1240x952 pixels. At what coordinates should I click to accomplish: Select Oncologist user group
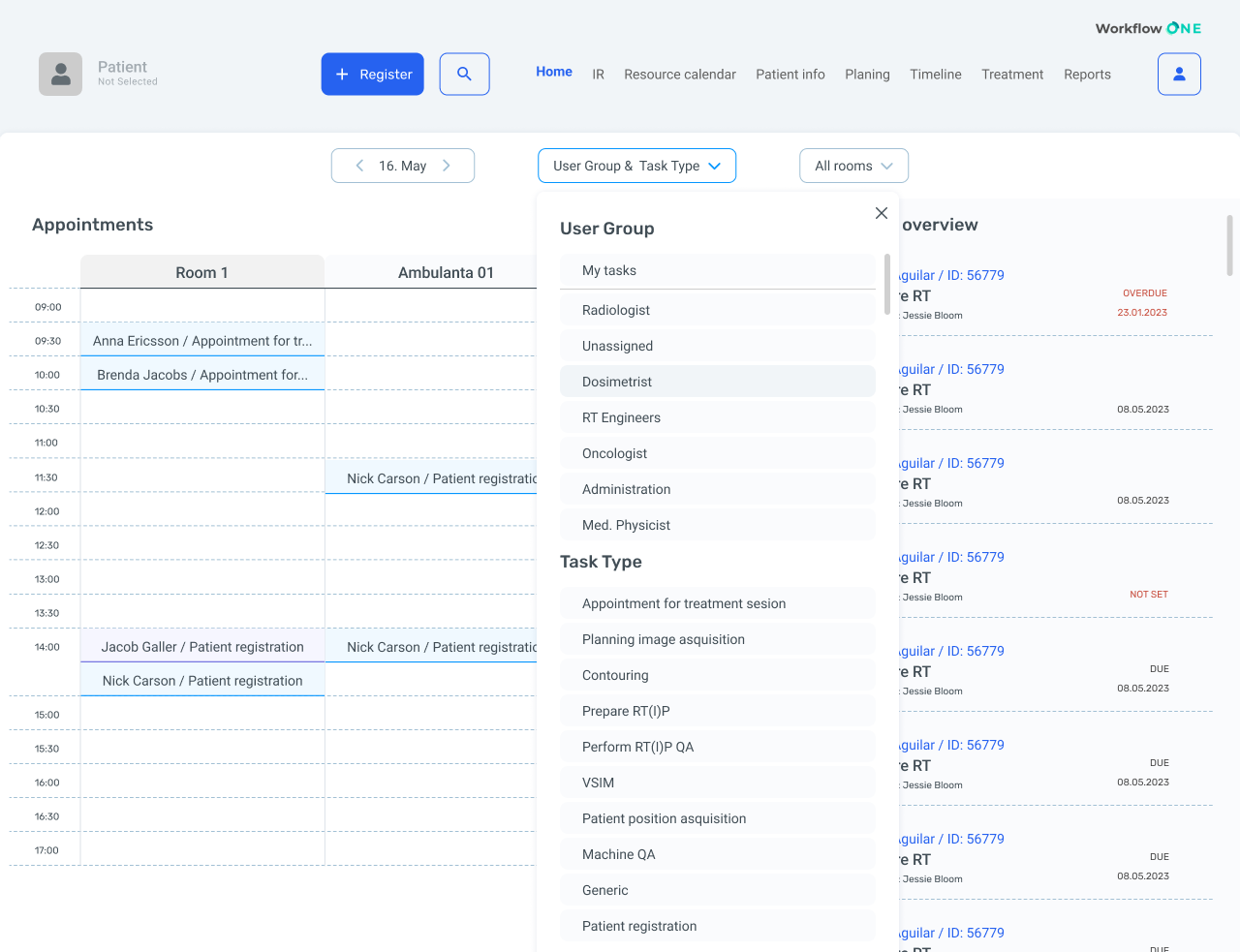[718, 453]
